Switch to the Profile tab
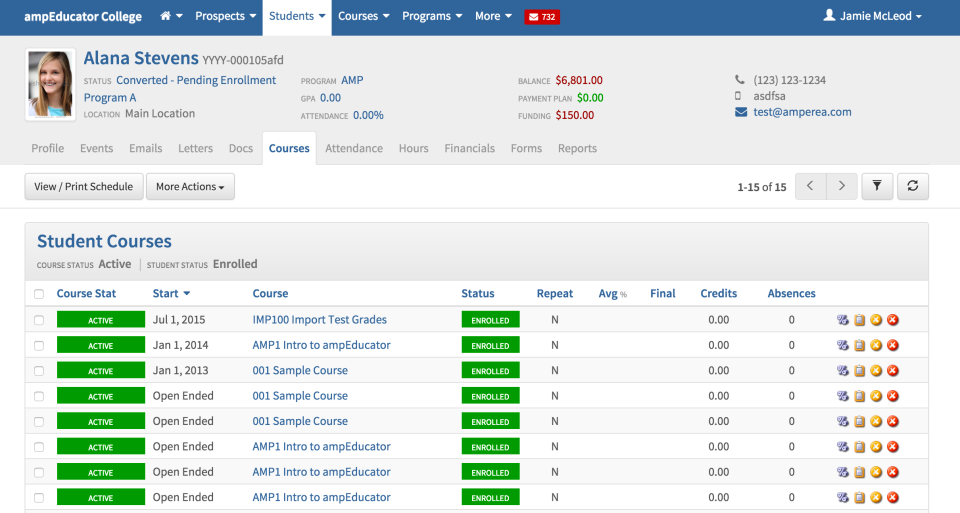960x513 pixels. [48, 148]
